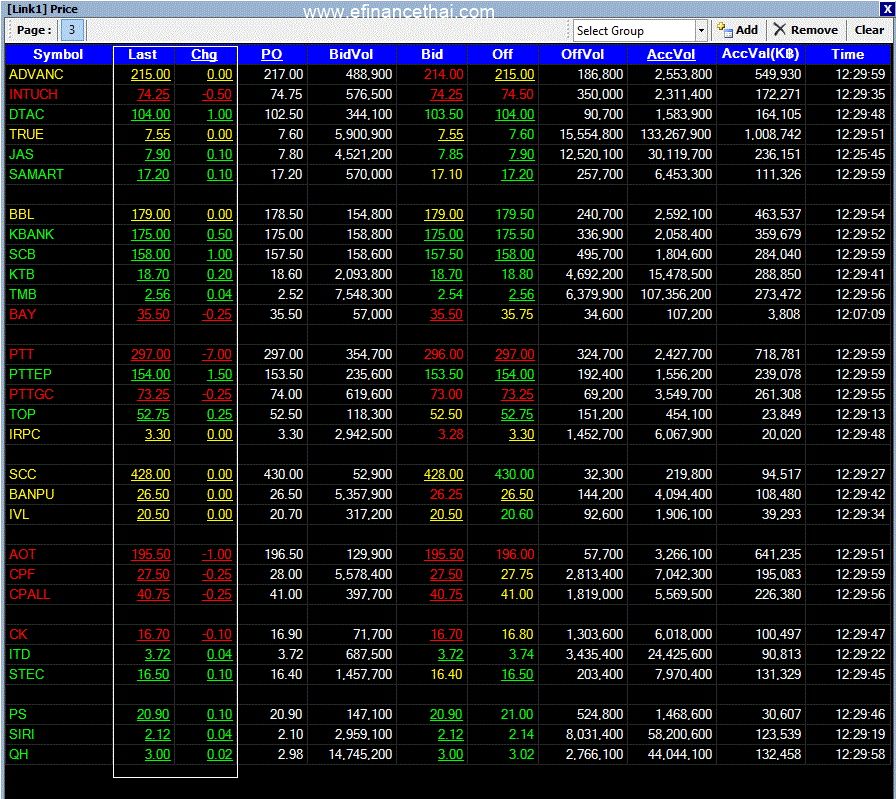Screen dimensions: 896x799
Task: Click the Off column header
Action: [502, 54]
